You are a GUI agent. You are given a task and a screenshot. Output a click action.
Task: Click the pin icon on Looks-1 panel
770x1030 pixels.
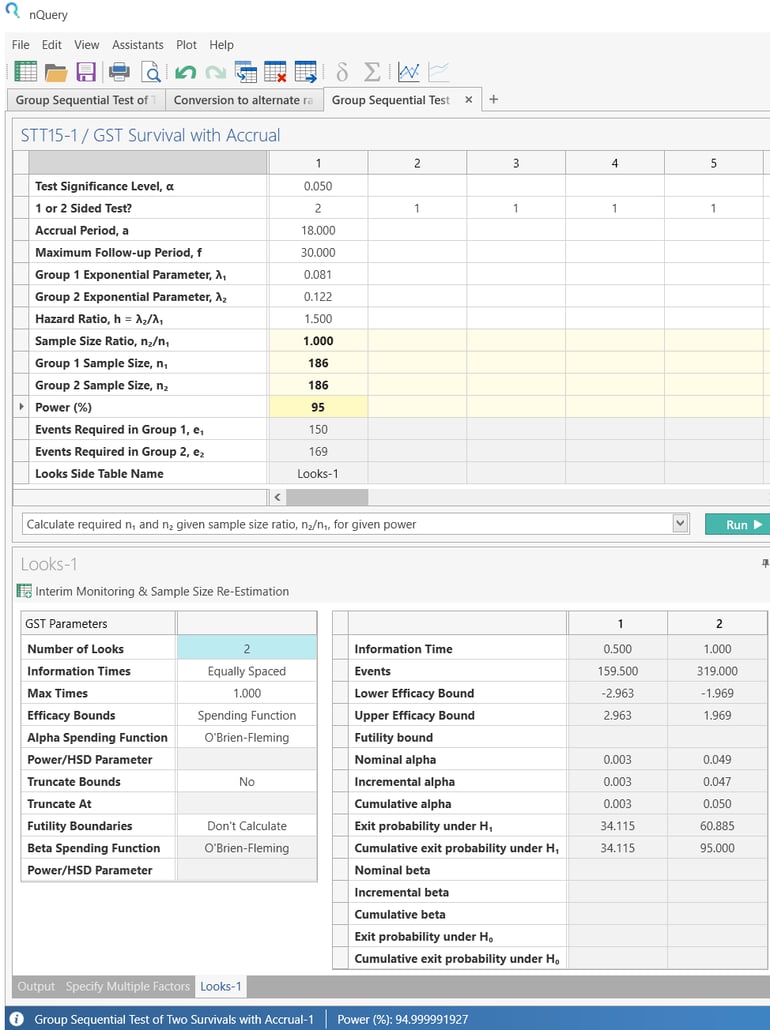pyautogui.click(x=765, y=563)
